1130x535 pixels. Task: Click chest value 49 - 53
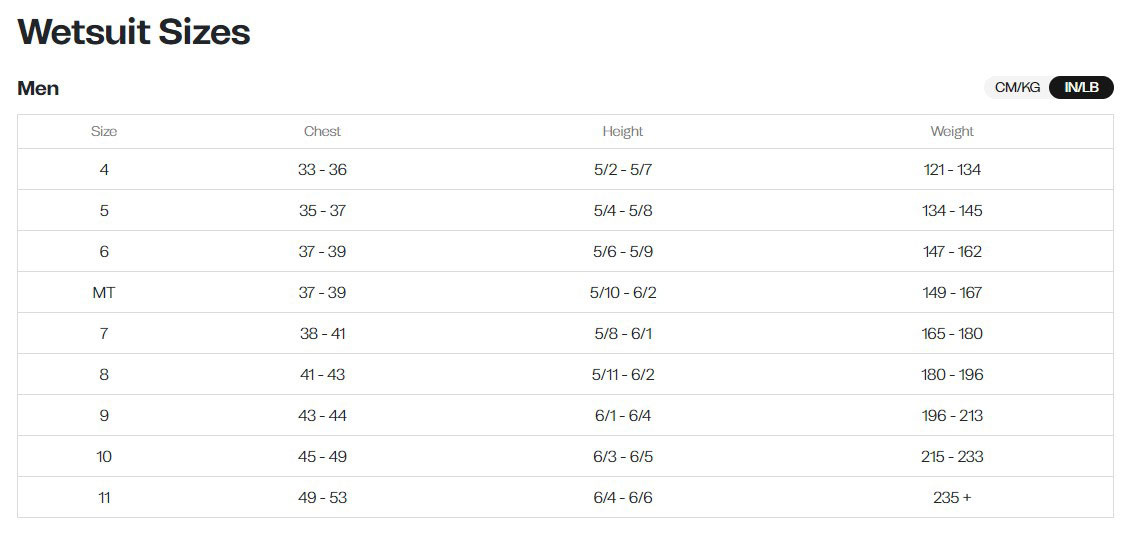click(x=322, y=498)
